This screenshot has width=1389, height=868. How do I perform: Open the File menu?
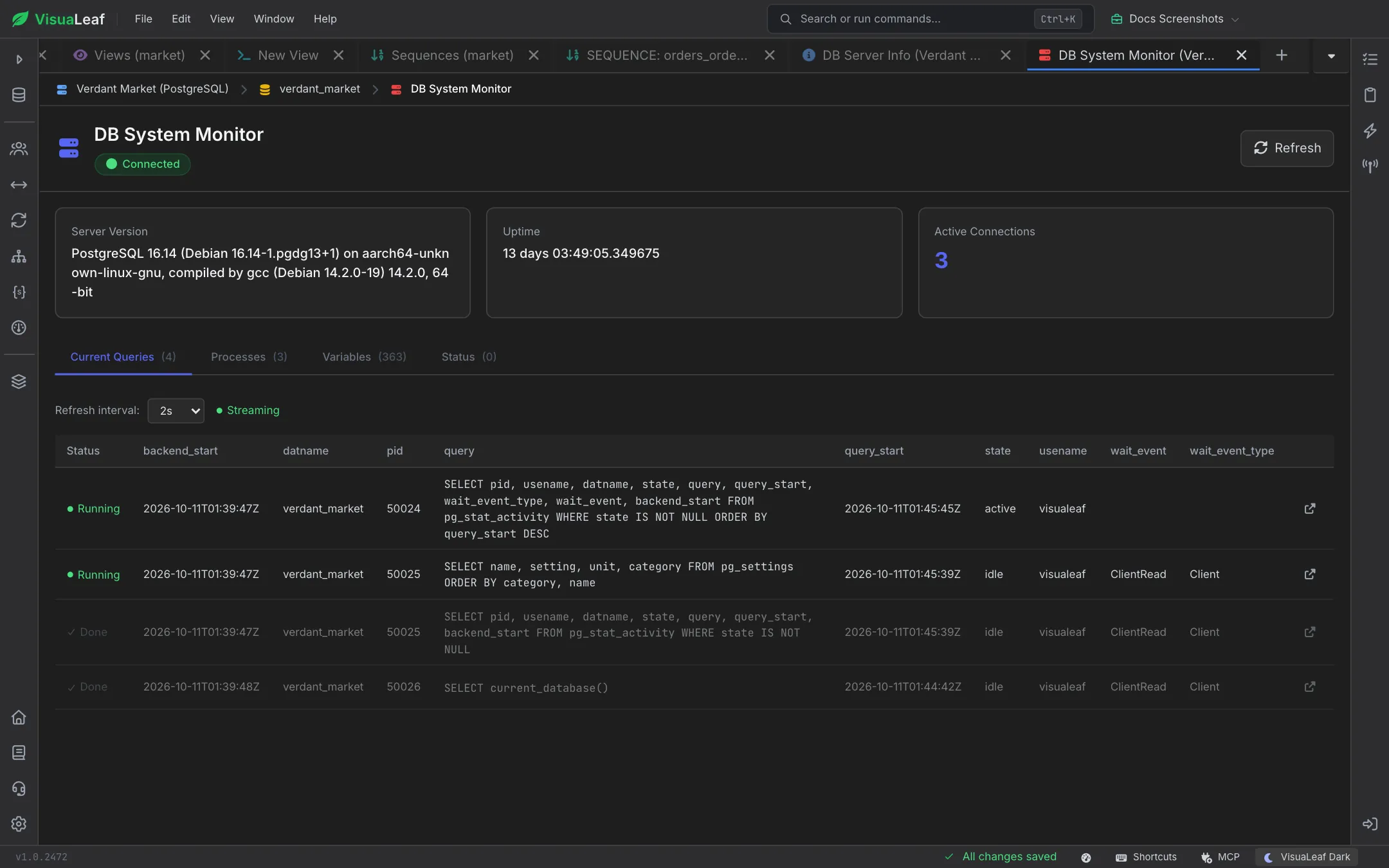143,19
